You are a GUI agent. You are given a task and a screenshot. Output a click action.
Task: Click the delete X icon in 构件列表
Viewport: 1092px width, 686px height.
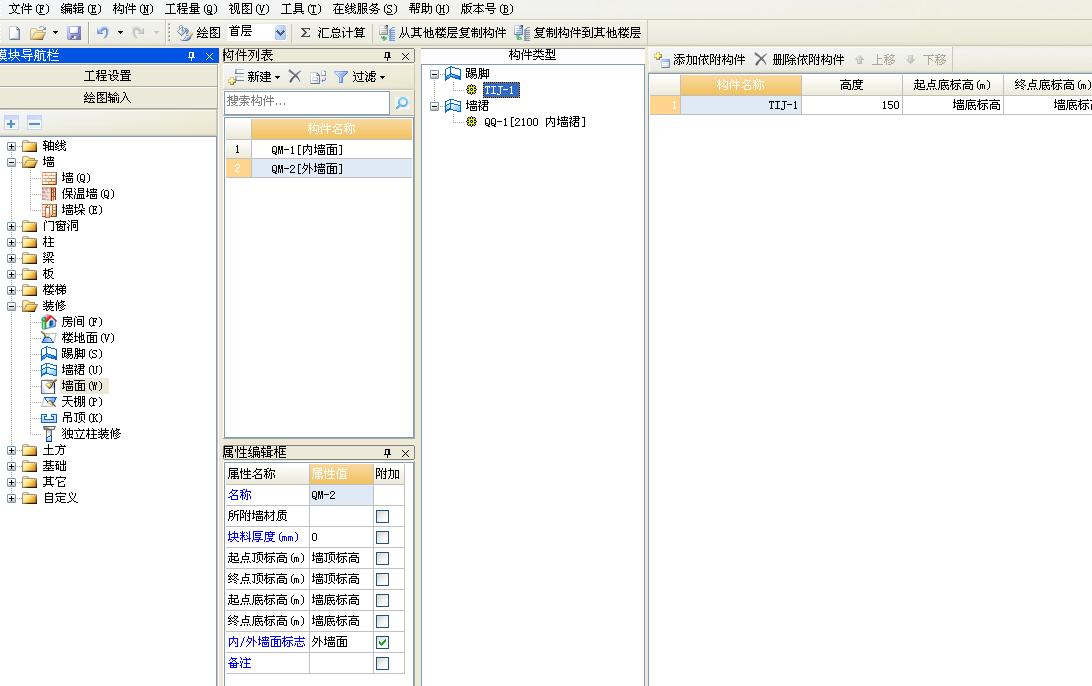[x=295, y=77]
